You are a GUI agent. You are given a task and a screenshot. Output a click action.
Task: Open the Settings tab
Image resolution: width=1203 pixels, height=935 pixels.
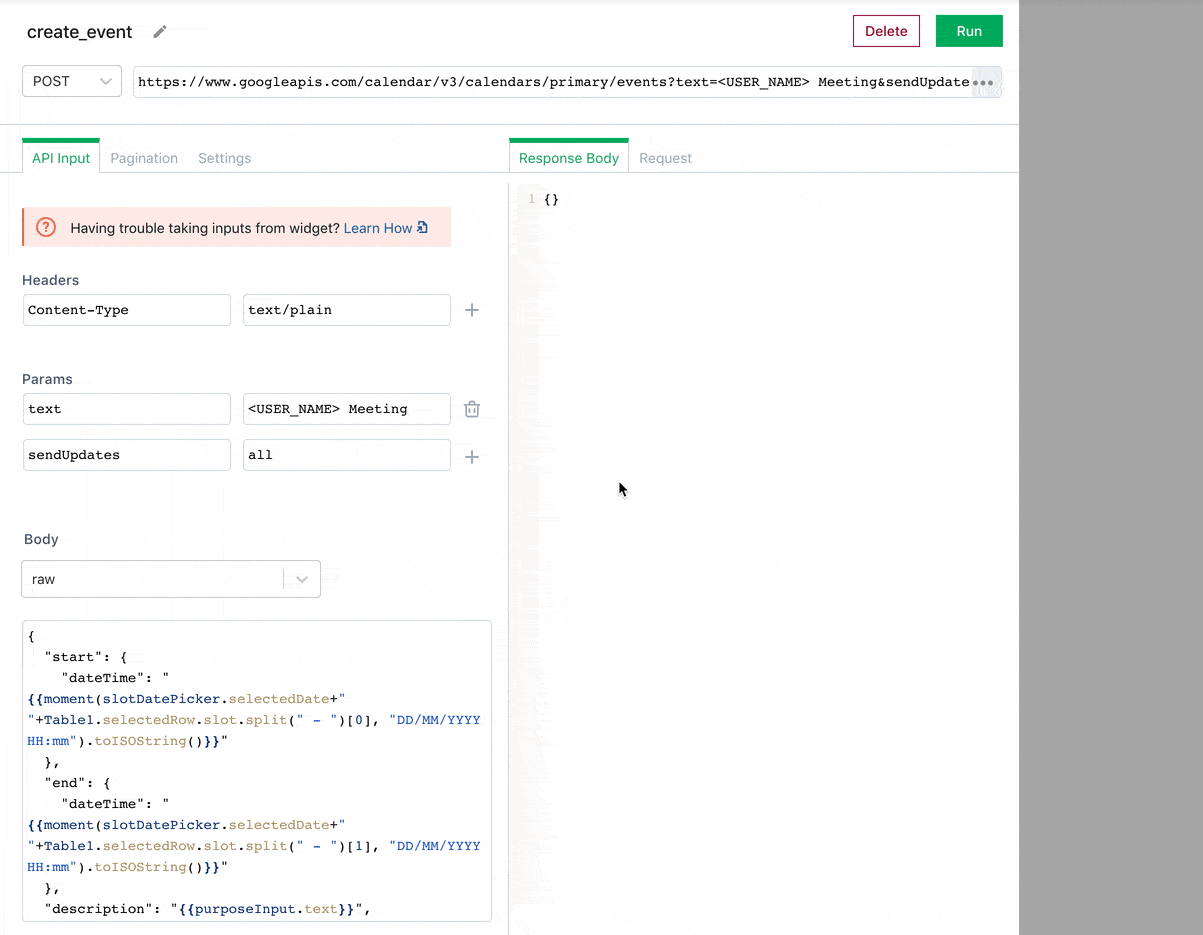pyautogui.click(x=224, y=158)
